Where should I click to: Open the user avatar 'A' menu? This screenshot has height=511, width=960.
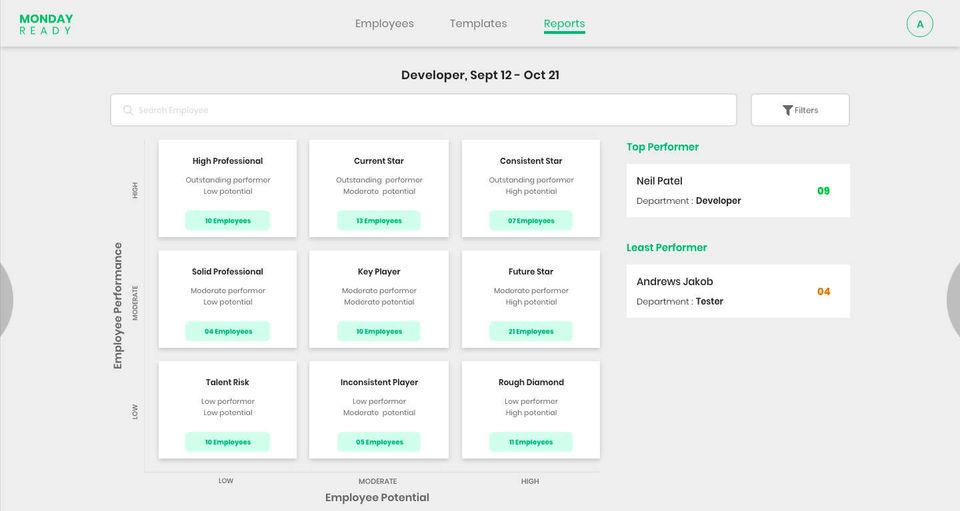920,24
